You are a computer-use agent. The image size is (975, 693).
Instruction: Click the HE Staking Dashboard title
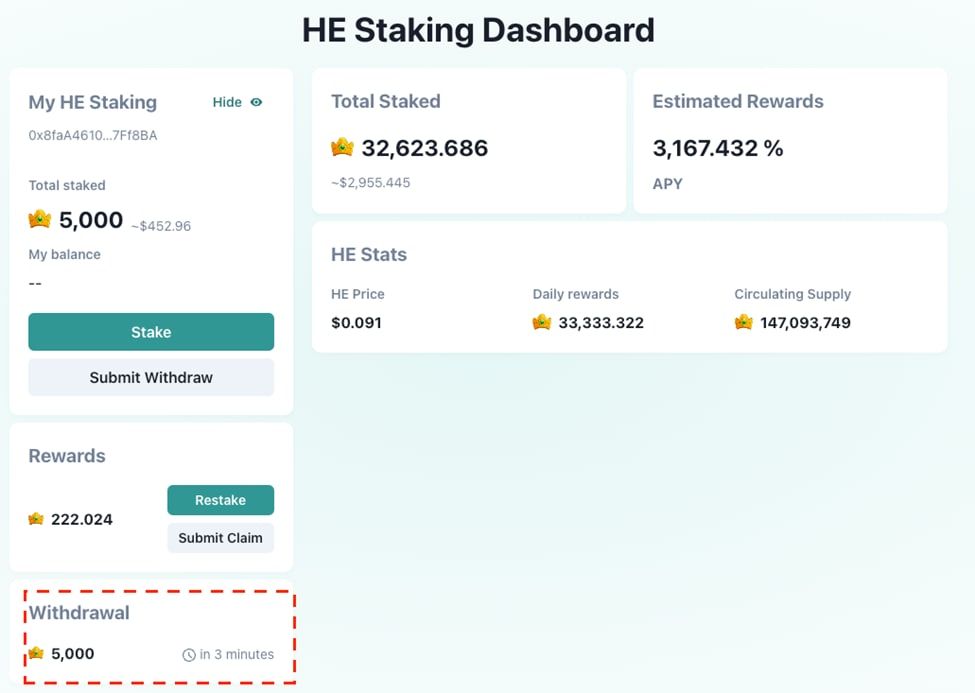pyautogui.click(x=478, y=30)
